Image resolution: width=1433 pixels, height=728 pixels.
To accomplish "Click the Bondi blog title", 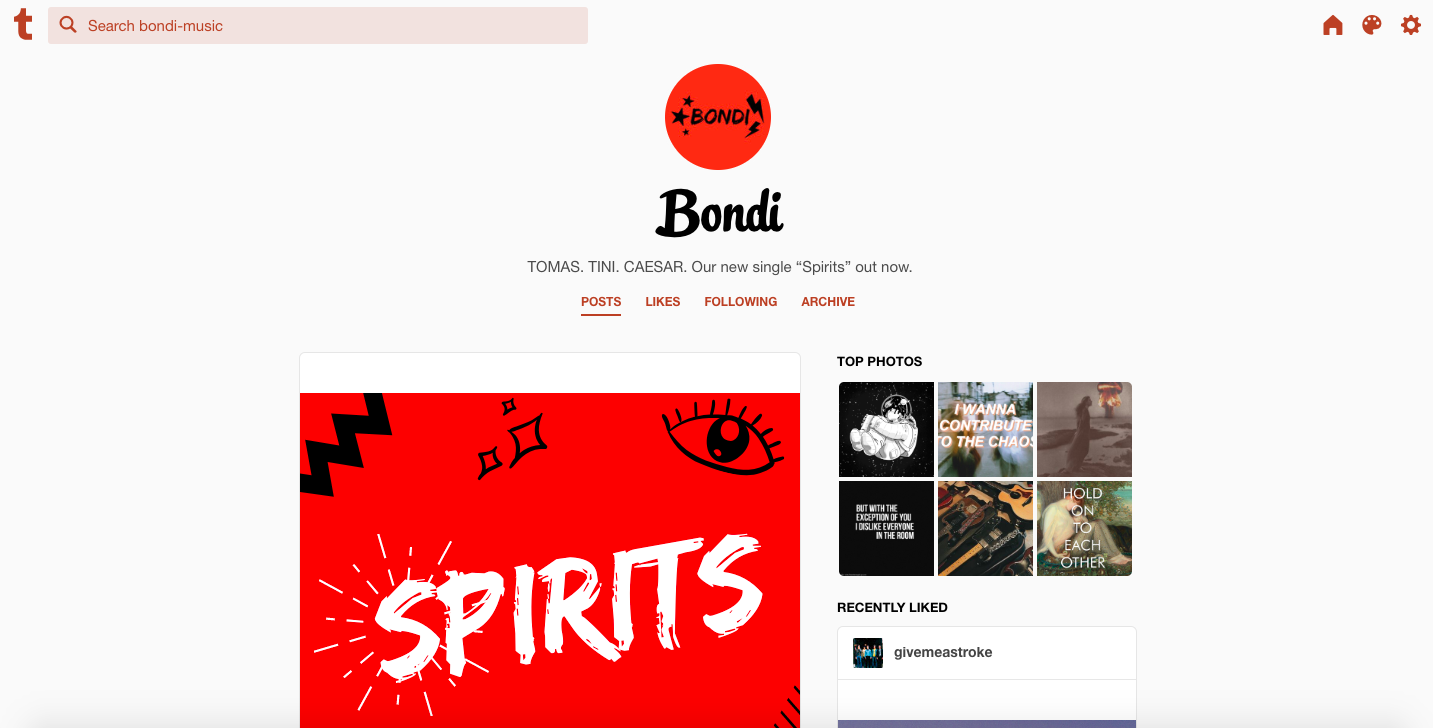I will (x=719, y=213).
